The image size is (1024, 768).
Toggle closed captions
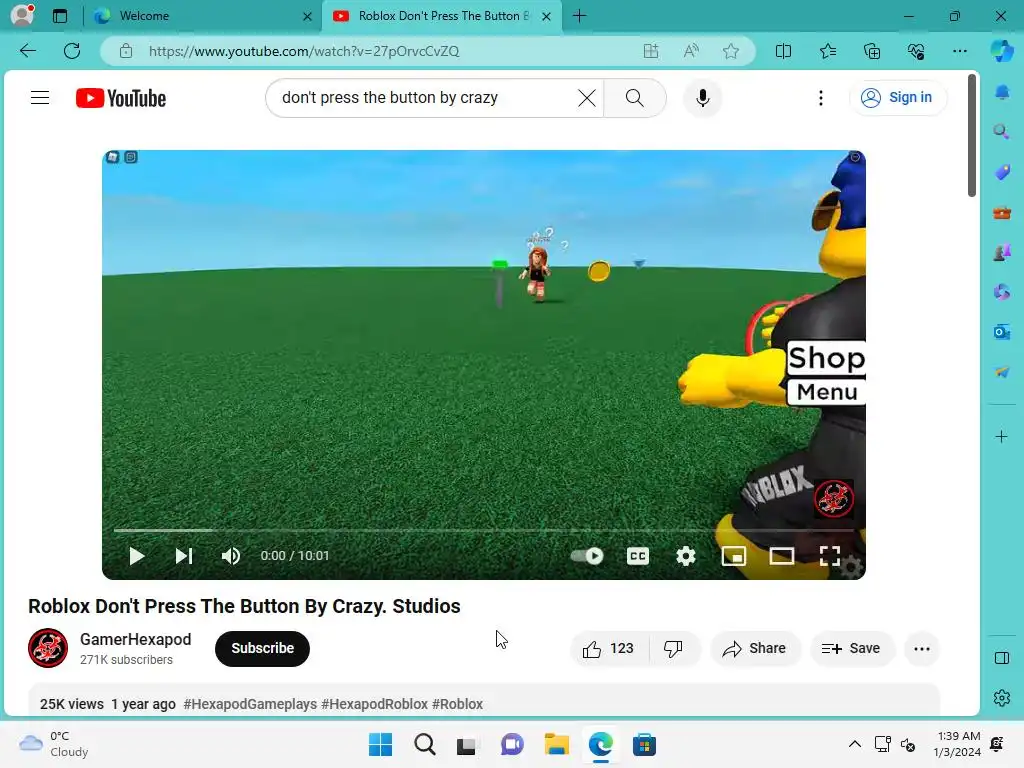637,556
